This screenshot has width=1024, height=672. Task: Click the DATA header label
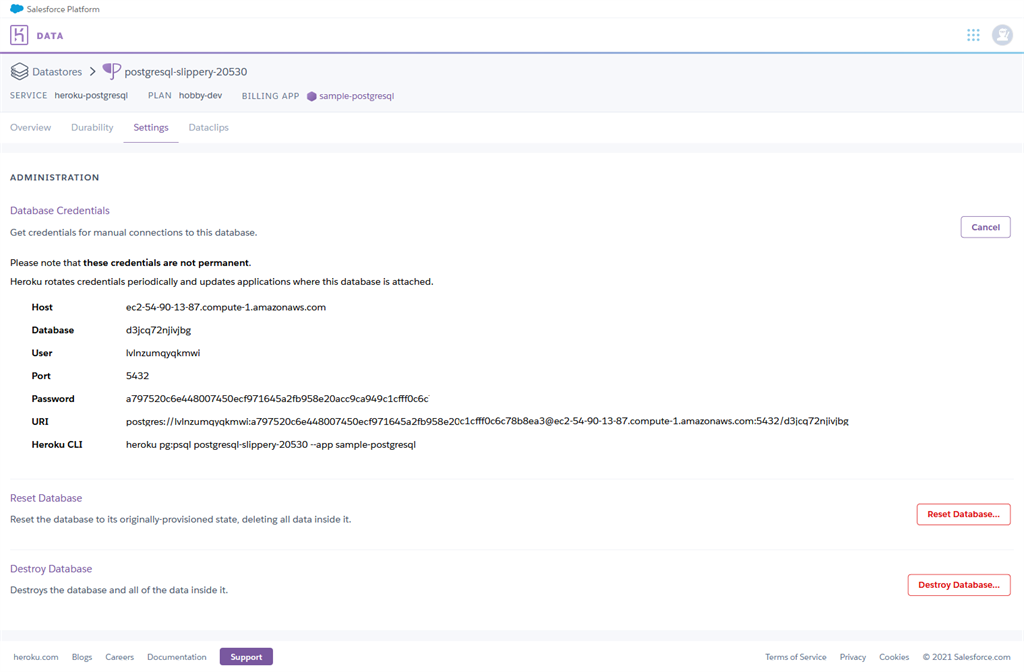50,36
